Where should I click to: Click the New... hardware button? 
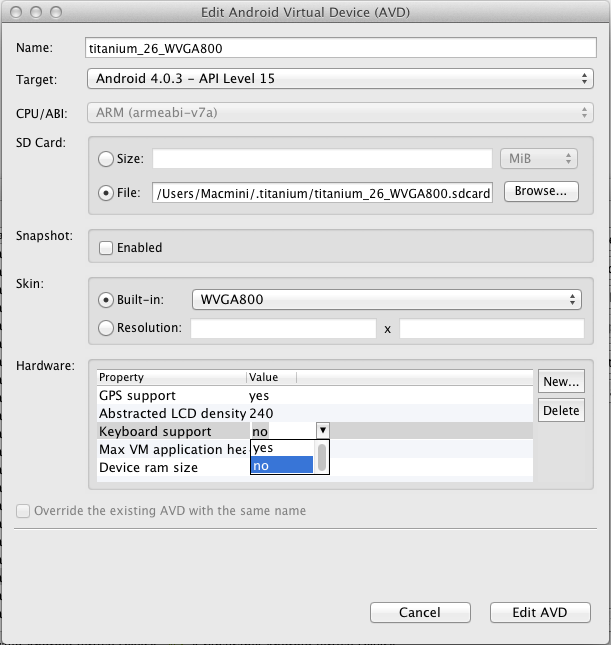coord(561,381)
